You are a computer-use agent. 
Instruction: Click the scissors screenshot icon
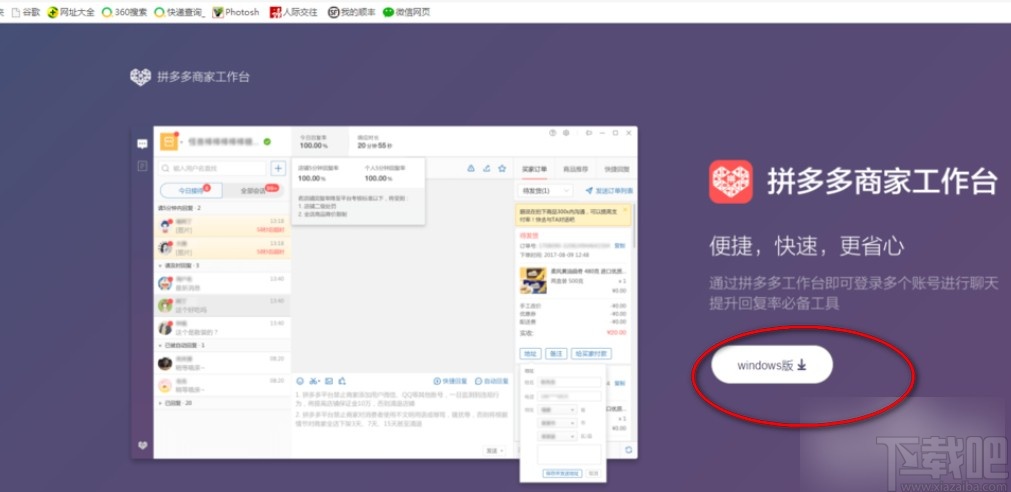tap(315, 381)
